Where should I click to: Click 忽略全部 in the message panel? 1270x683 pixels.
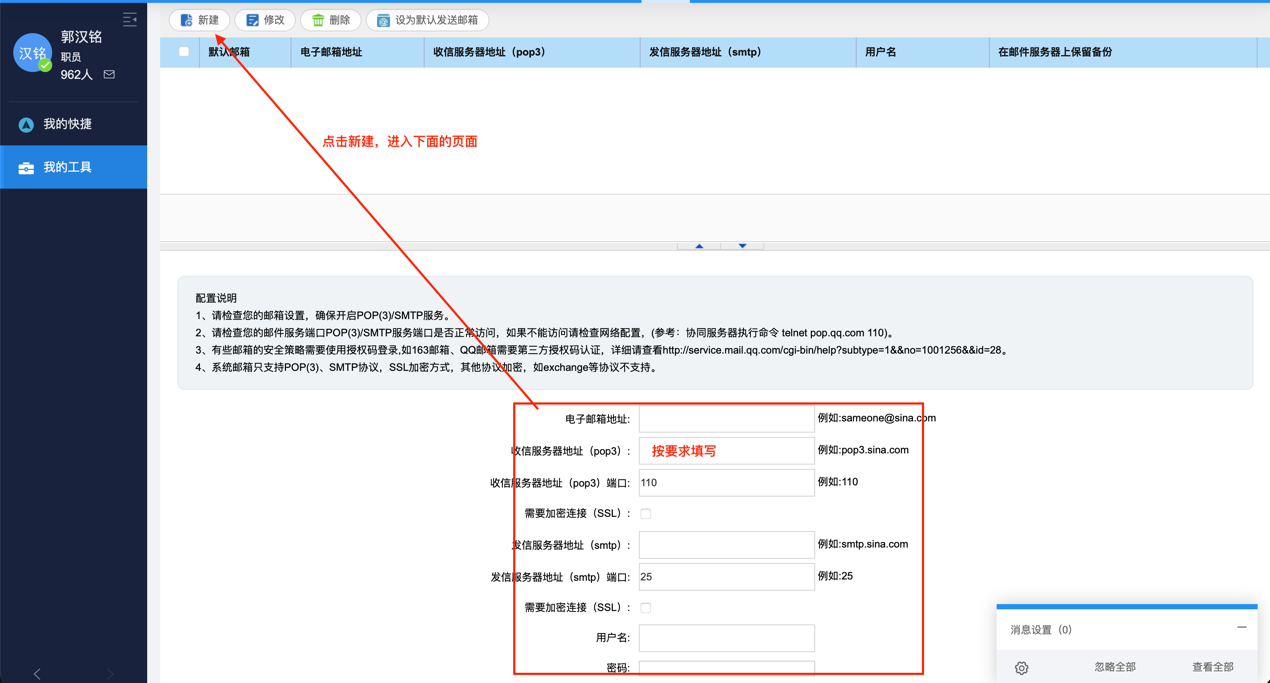point(1114,667)
